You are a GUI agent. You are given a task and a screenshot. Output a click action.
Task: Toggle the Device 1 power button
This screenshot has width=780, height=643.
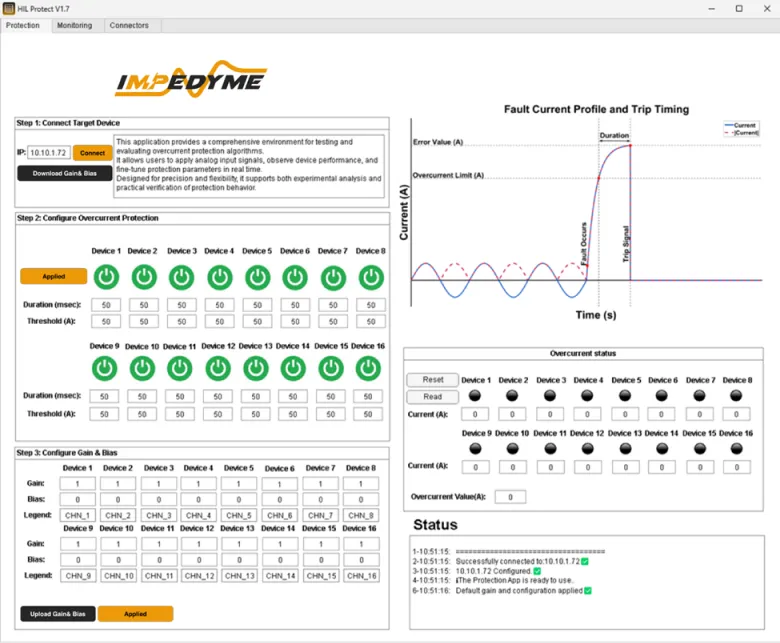click(x=106, y=276)
